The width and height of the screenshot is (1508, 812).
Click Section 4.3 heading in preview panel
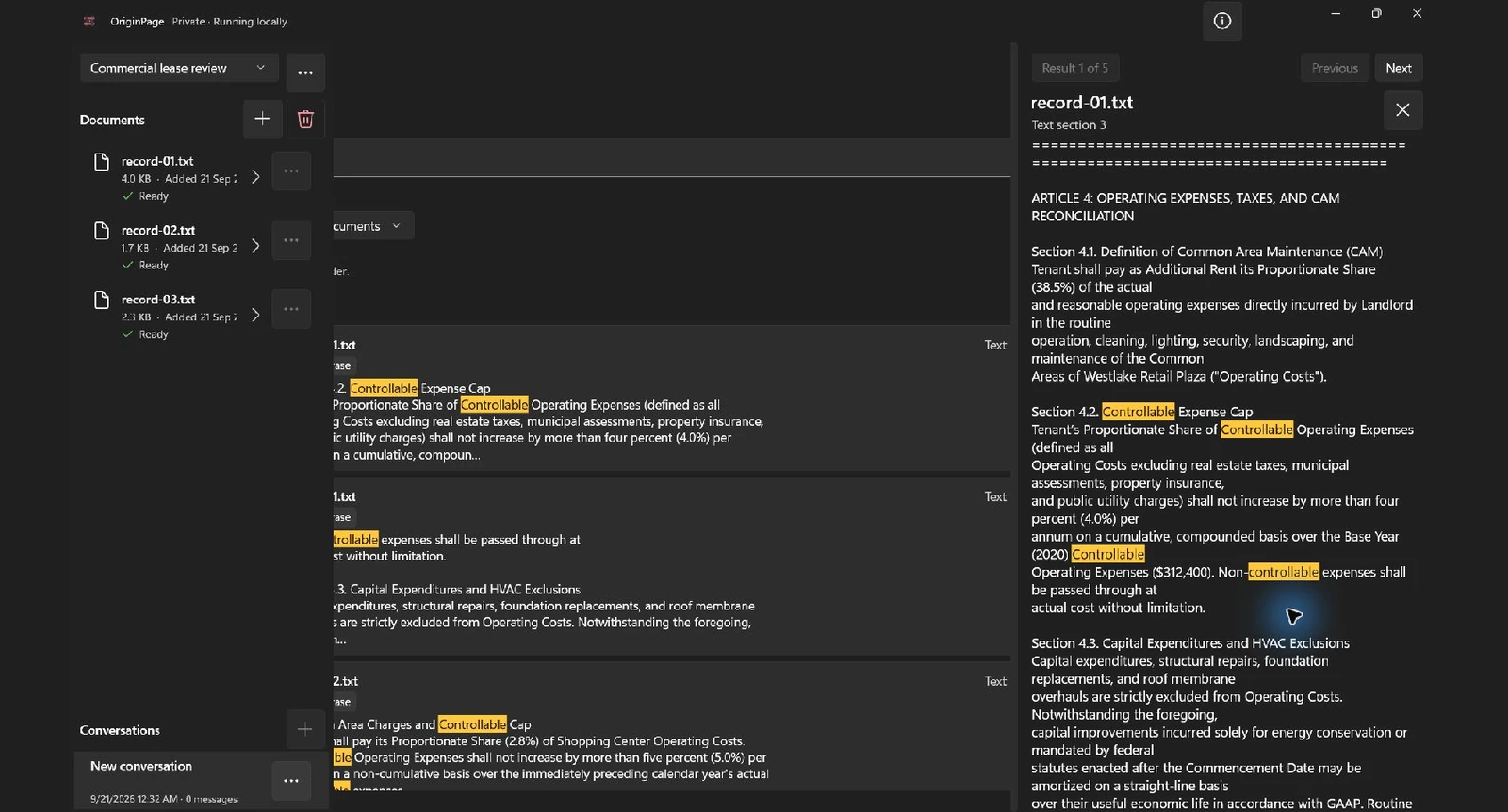point(1190,643)
